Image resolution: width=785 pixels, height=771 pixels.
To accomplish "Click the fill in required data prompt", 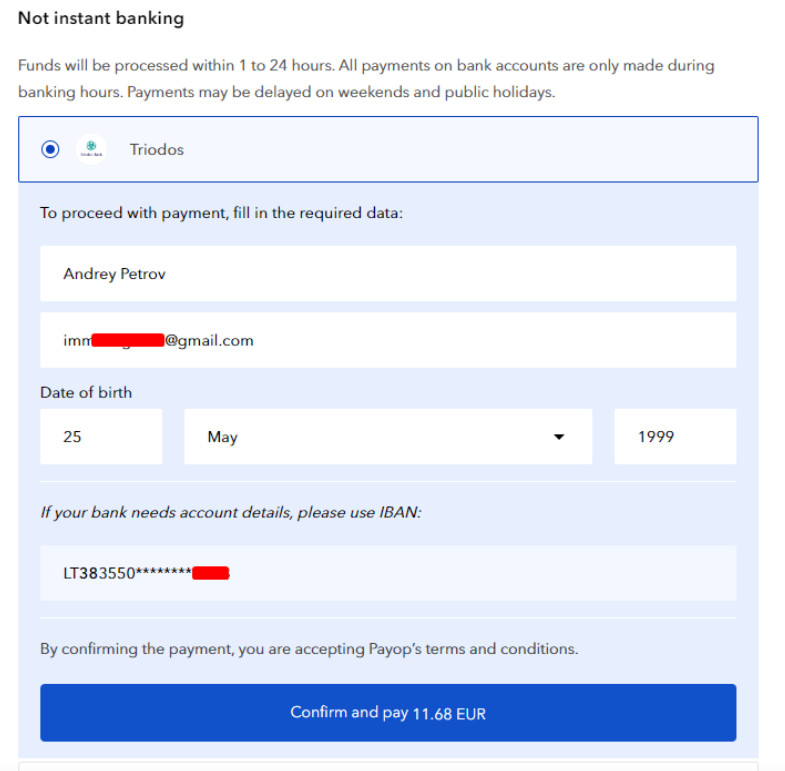I will (221, 213).
